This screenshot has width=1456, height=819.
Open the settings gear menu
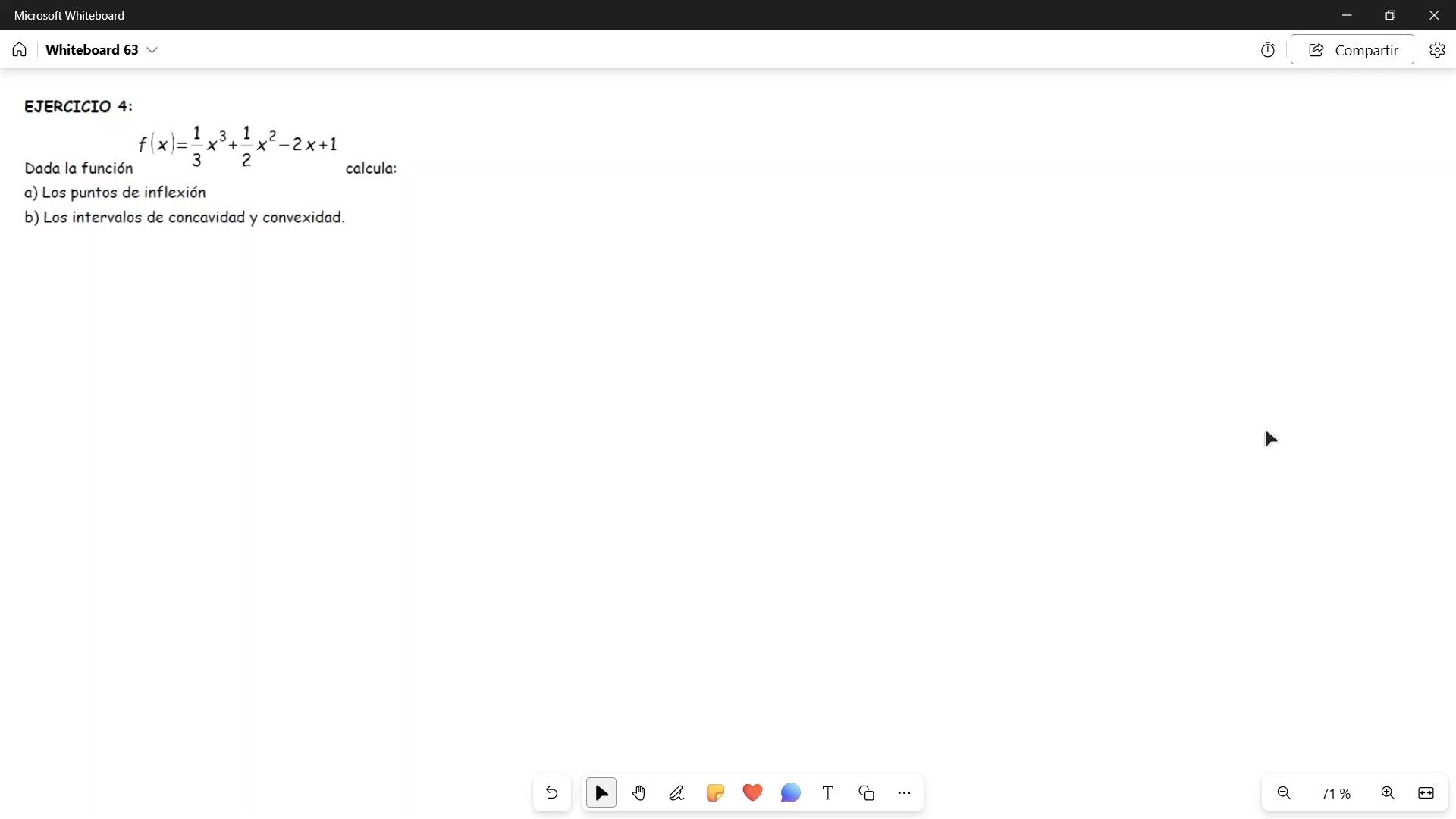(1437, 50)
